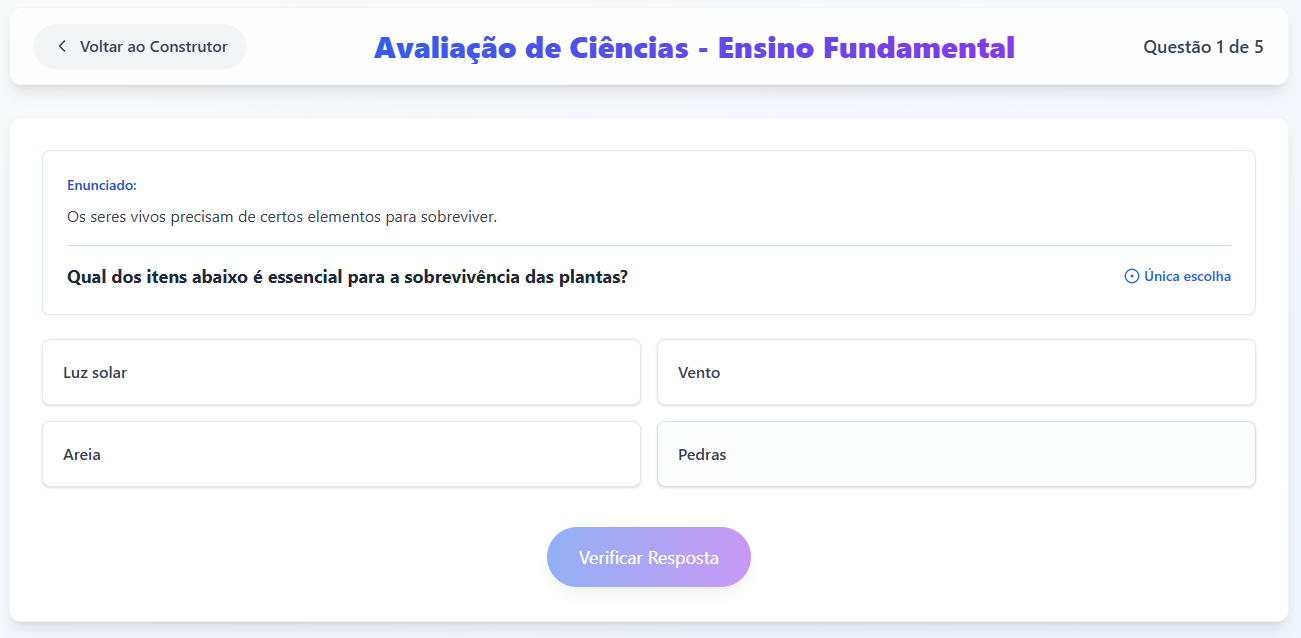Click "Ensino Fundamental" in the title
The height and width of the screenshot is (638, 1301).
[866, 47]
